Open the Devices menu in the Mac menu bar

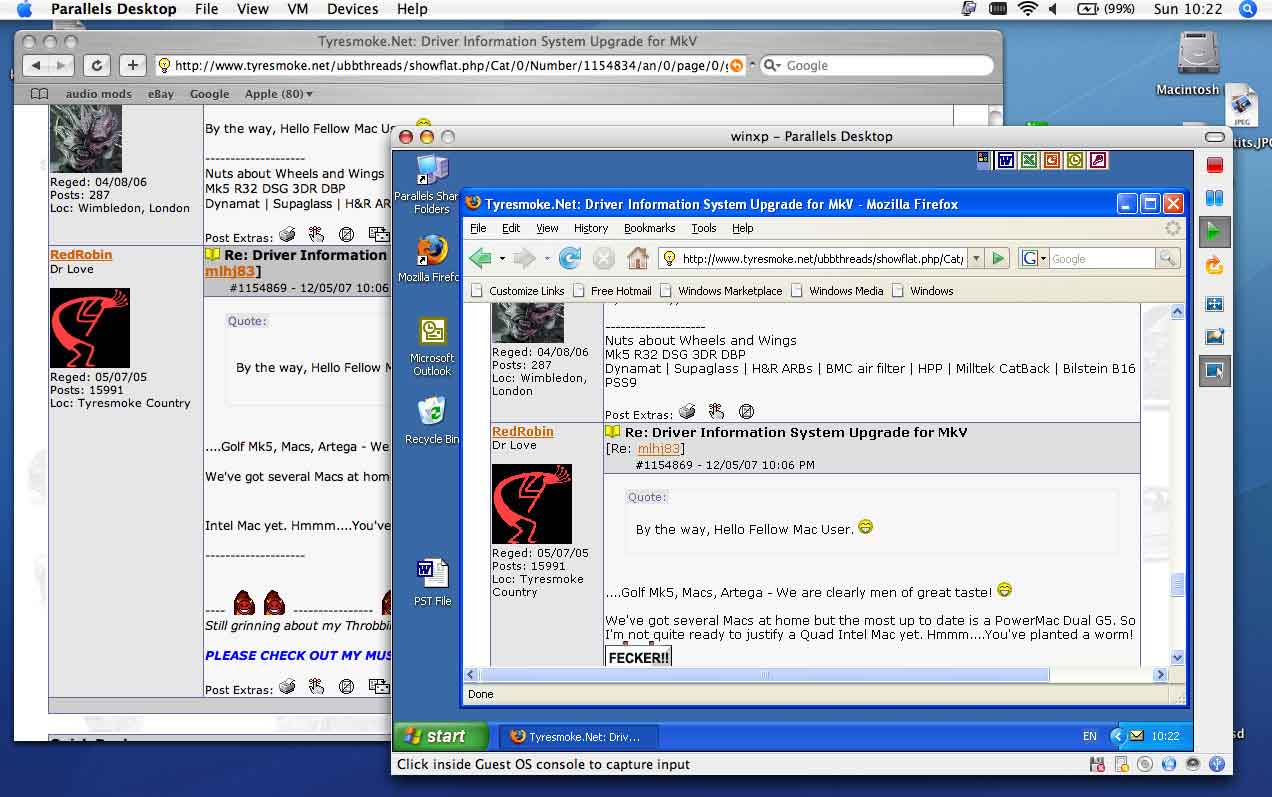352,9
